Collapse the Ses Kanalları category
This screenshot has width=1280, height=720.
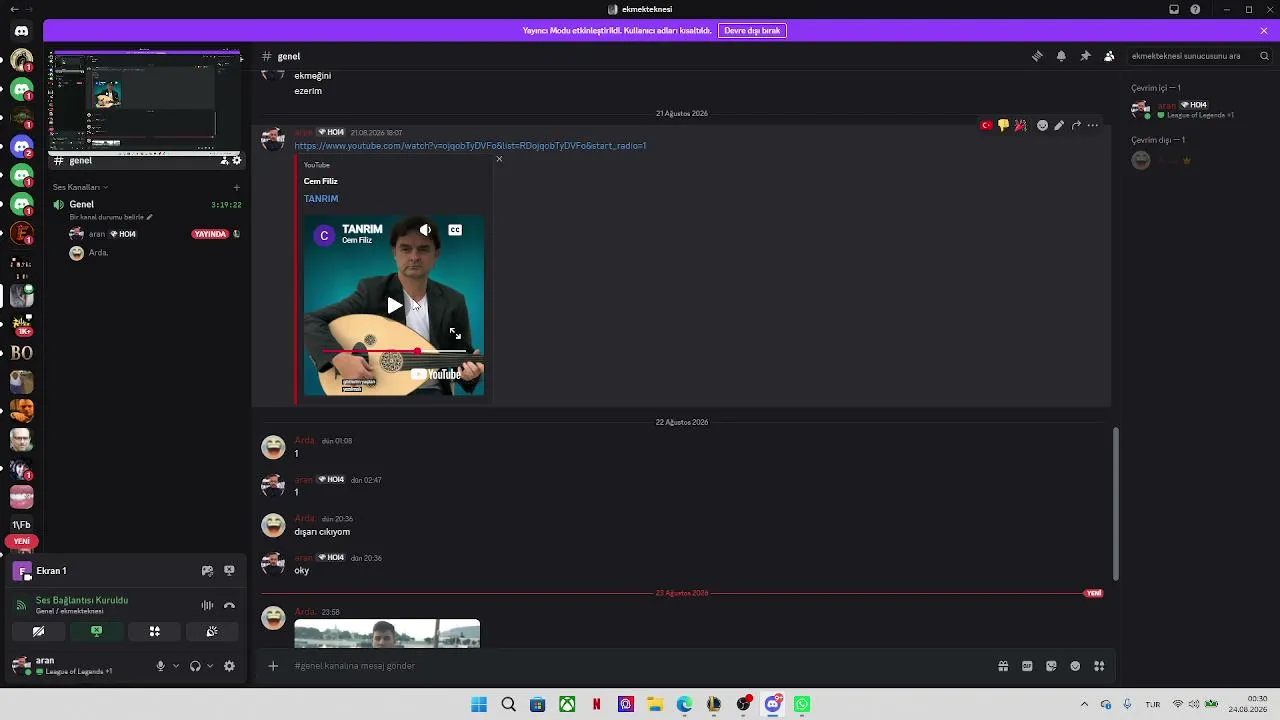80,187
